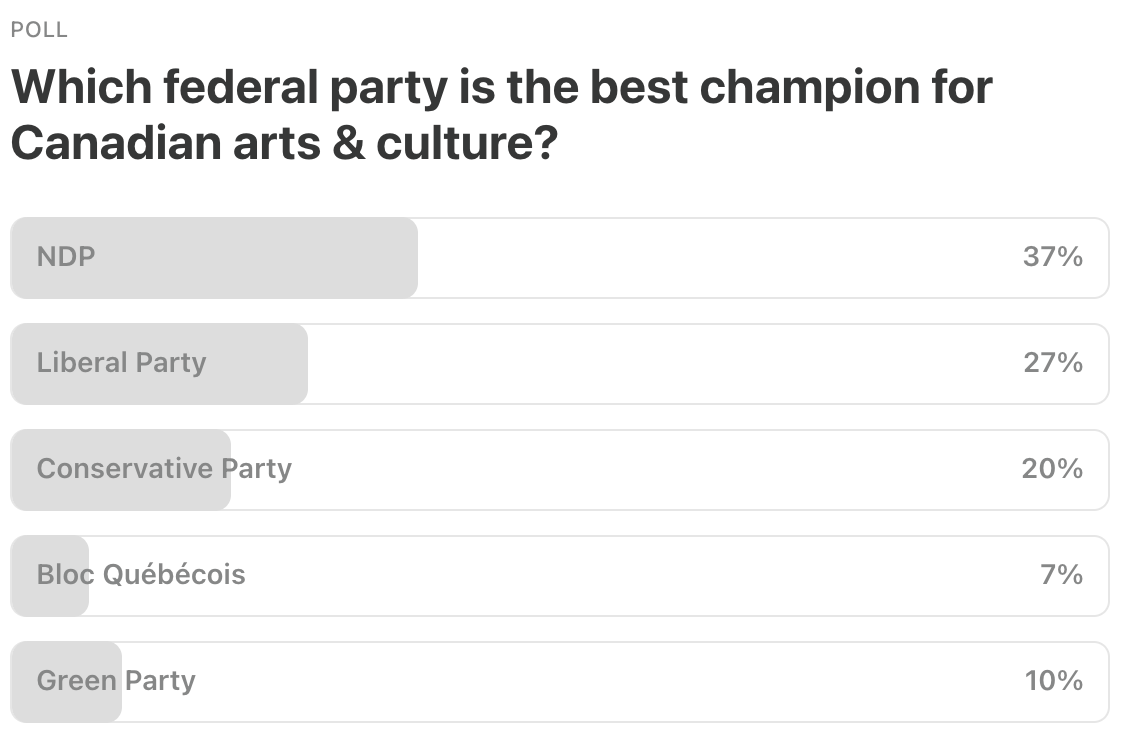
Task: Click the gray filled Conservative Party bar
Action: click(x=121, y=470)
